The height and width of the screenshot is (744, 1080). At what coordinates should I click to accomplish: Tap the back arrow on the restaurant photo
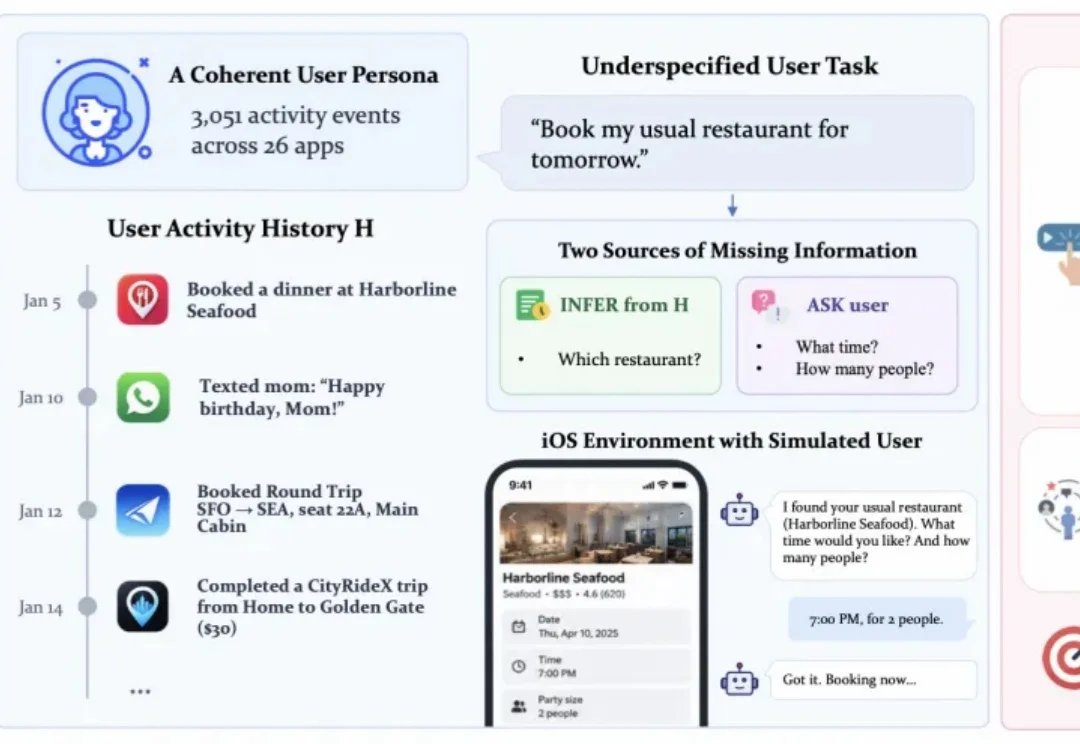tap(512, 517)
